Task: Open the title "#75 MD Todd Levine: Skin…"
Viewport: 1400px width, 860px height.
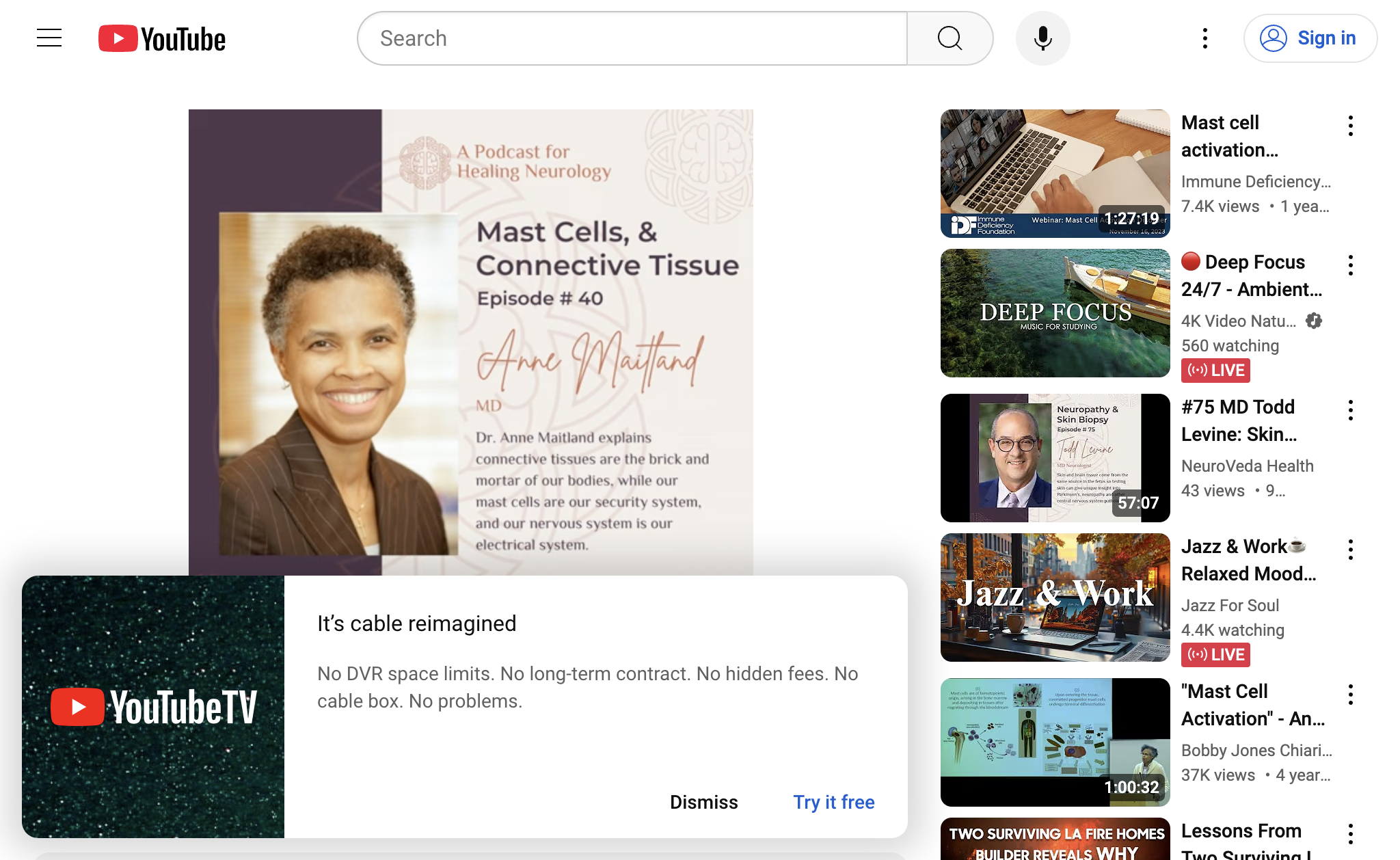Action: point(1239,420)
